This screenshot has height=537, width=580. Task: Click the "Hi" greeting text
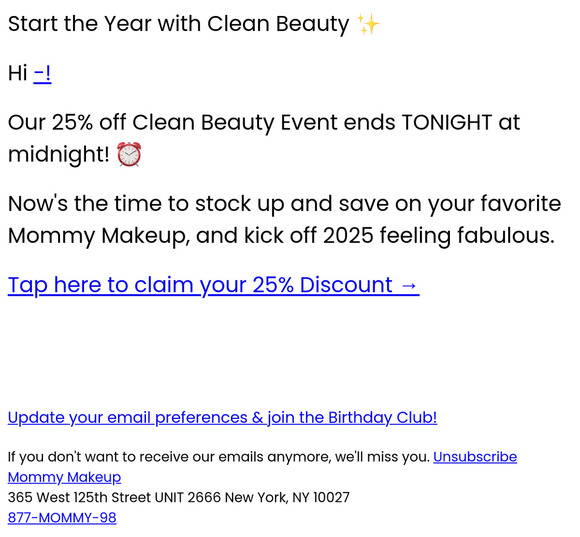tap(18, 73)
